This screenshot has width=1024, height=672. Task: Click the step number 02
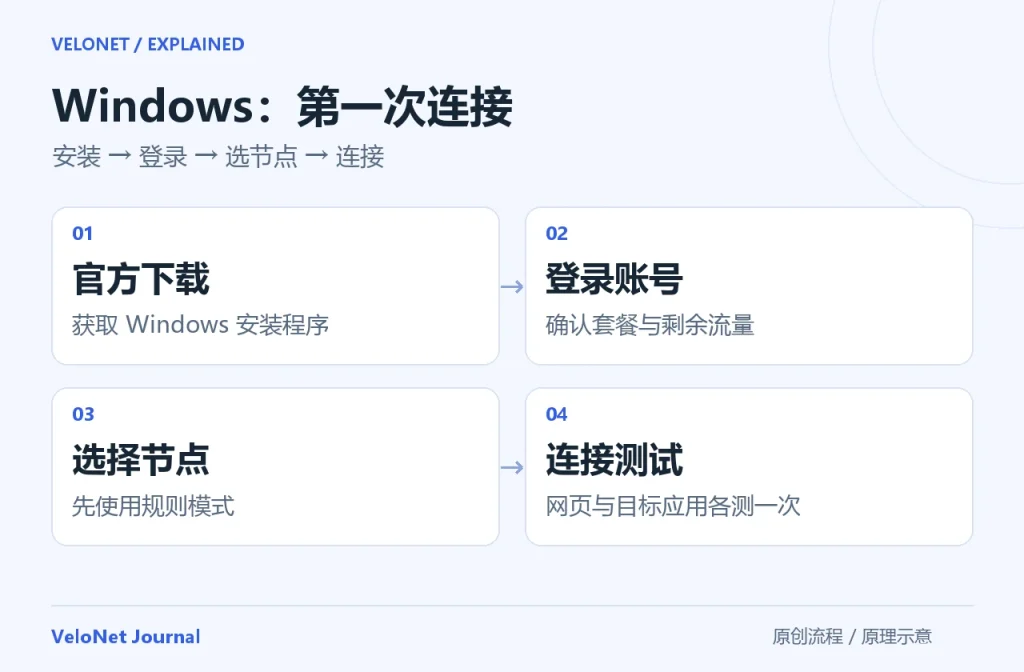click(x=556, y=233)
